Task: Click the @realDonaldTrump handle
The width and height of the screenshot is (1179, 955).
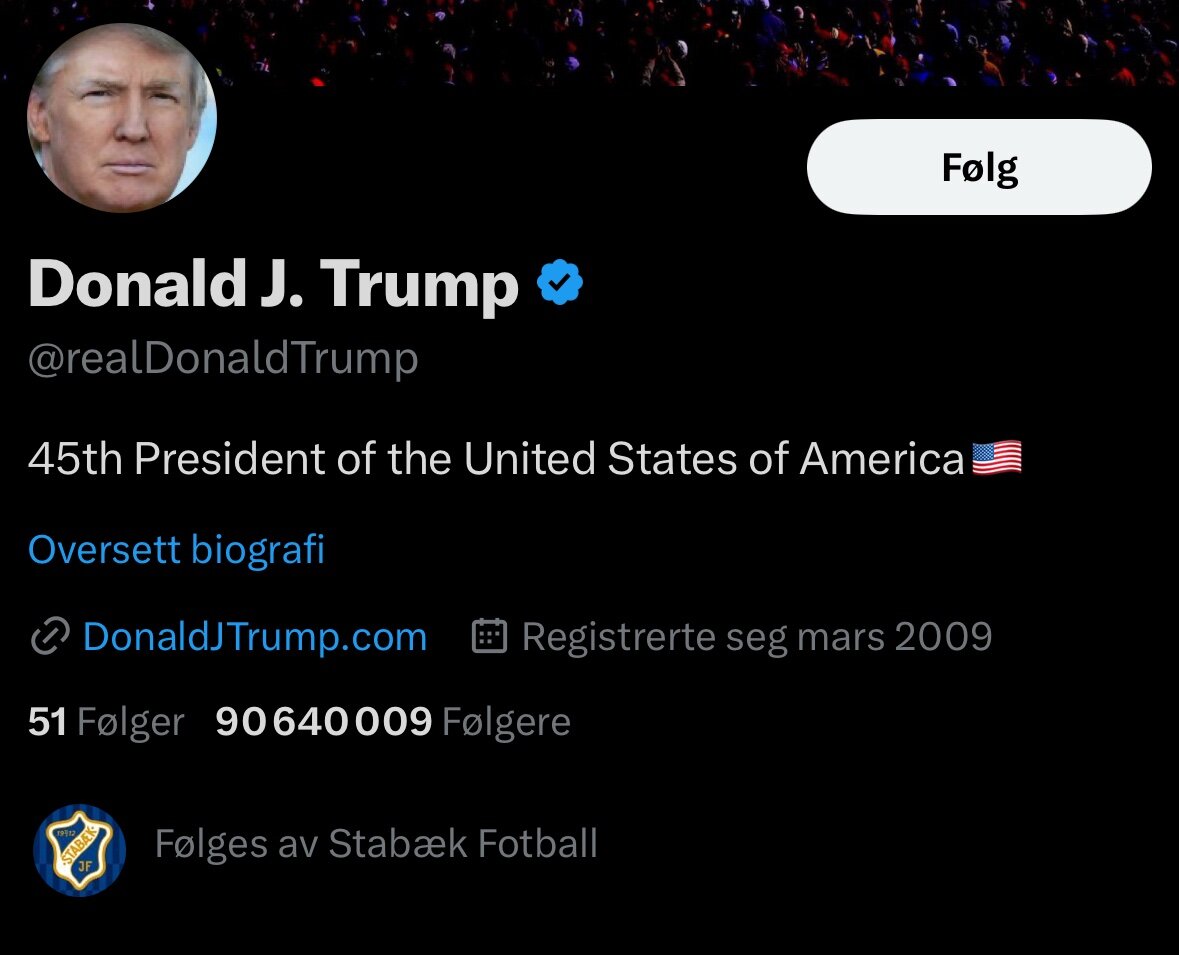Action: click(x=223, y=358)
